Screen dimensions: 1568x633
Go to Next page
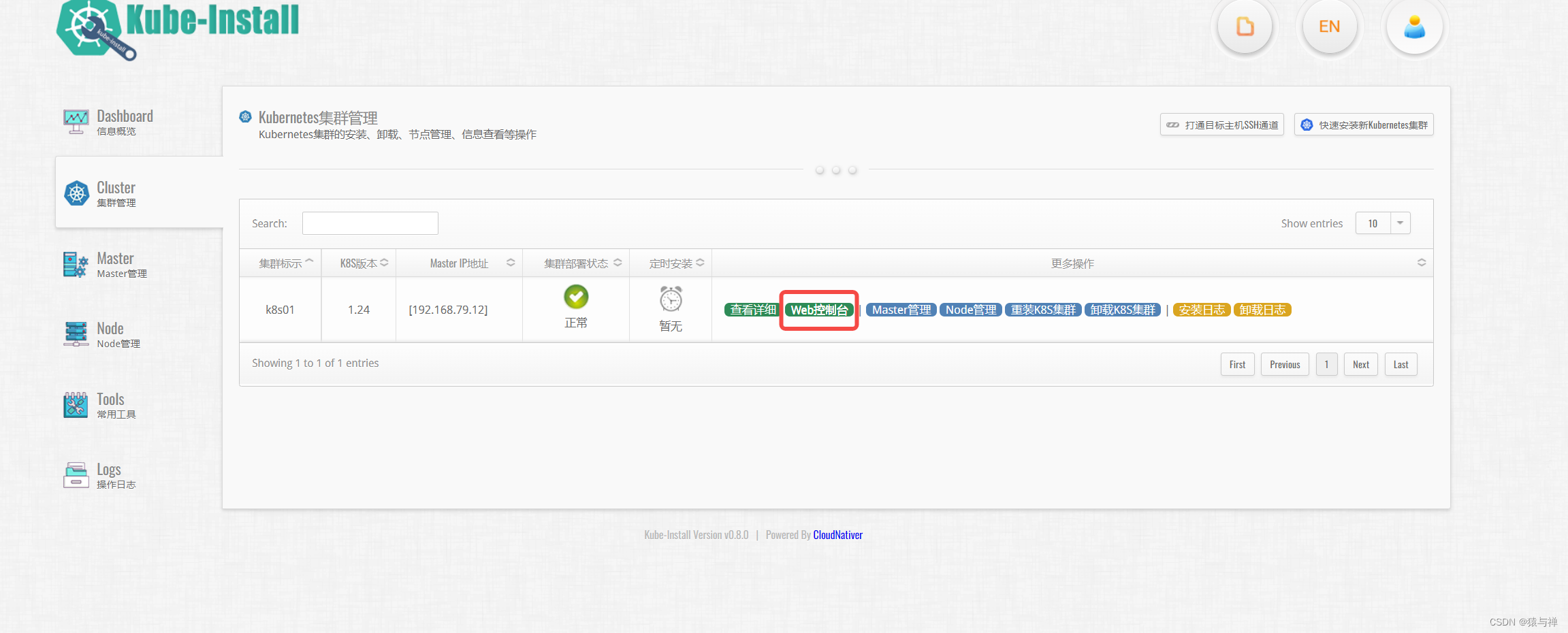click(x=1361, y=364)
